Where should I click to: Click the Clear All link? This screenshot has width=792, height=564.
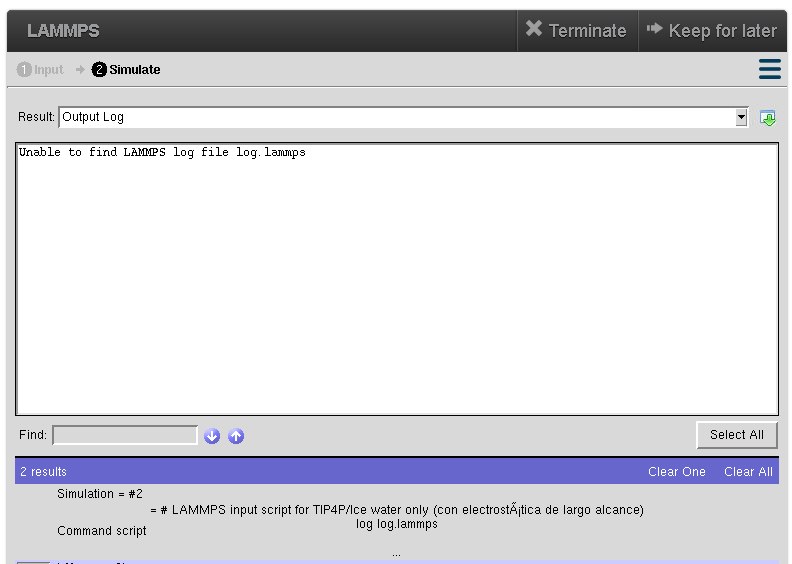point(748,472)
